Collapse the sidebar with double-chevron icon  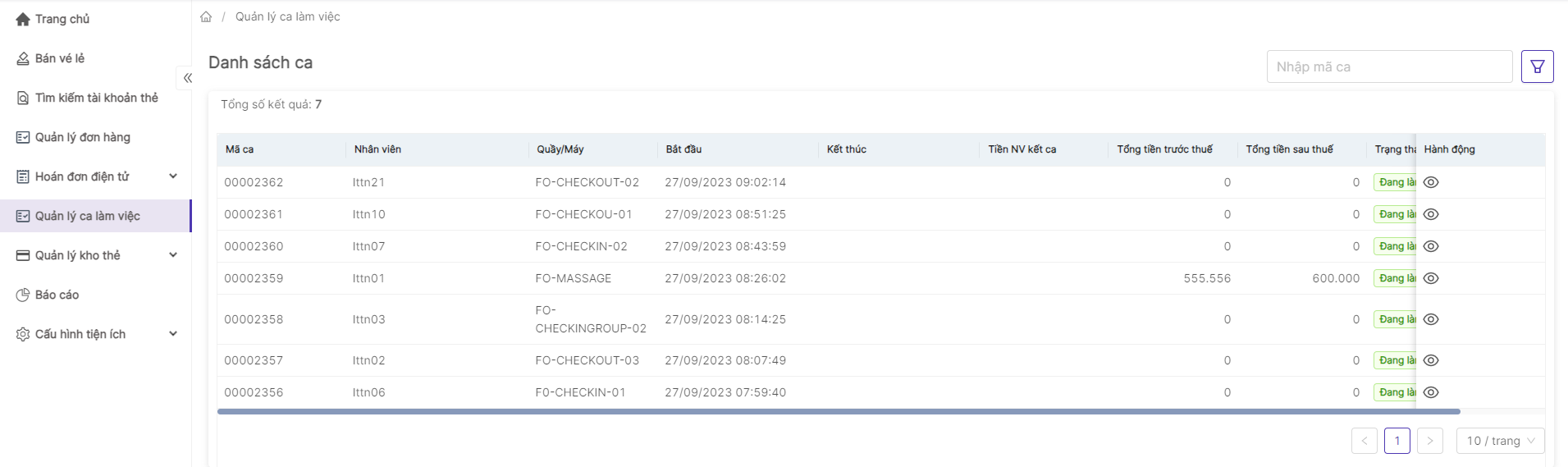click(x=187, y=78)
